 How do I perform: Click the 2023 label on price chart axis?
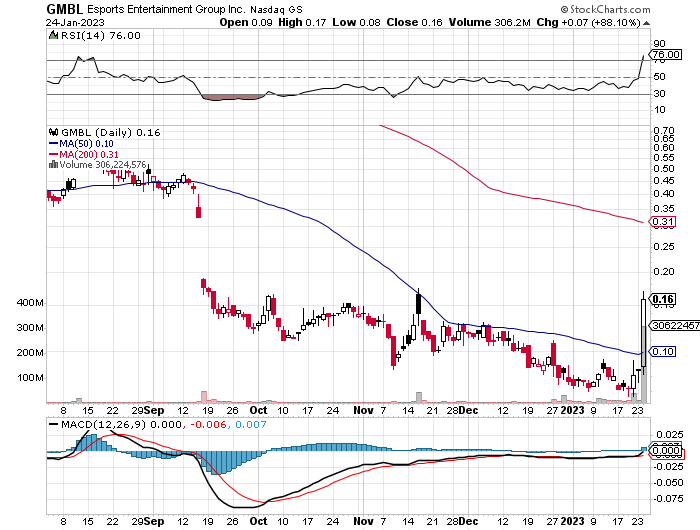(x=572, y=410)
